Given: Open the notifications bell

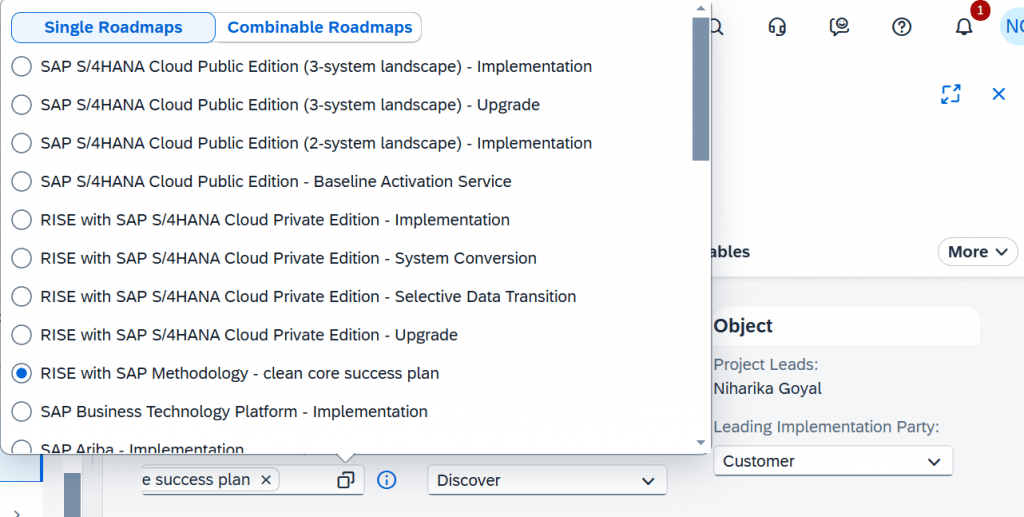Looking at the screenshot, I should 964,27.
